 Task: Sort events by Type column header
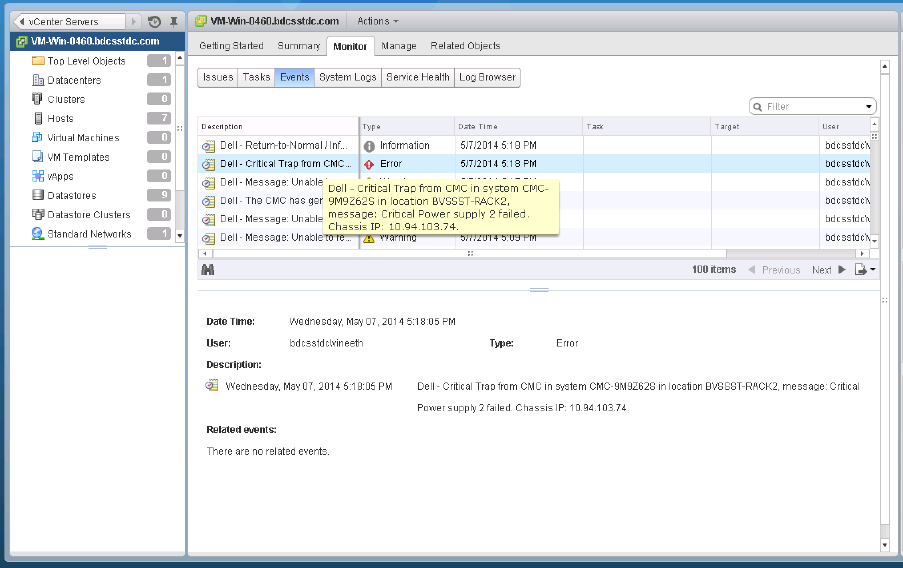pos(407,127)
